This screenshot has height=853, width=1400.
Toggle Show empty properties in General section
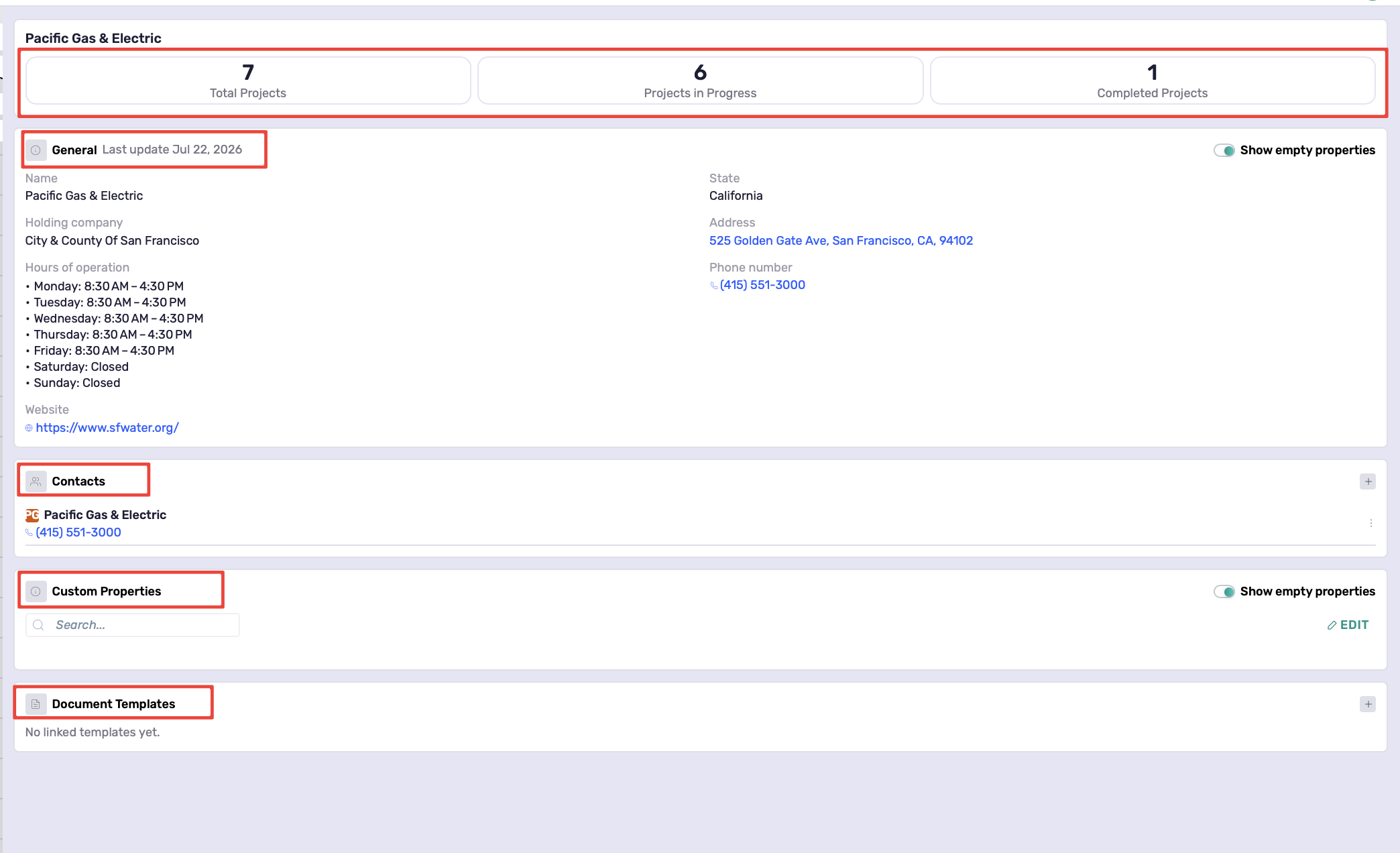coord(1224,150)
